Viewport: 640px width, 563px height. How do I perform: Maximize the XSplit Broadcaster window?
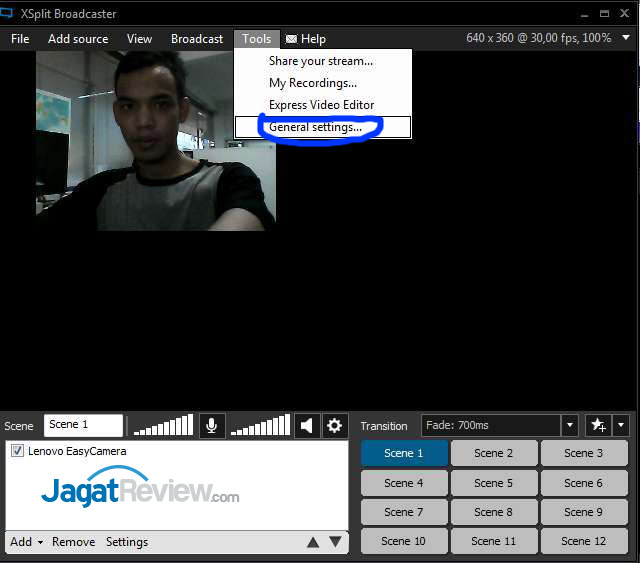pyautogui.click(x=604, y=14)
